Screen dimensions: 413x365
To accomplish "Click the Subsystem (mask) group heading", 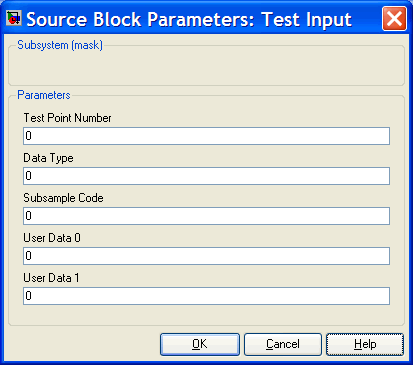I will [60, 45].
